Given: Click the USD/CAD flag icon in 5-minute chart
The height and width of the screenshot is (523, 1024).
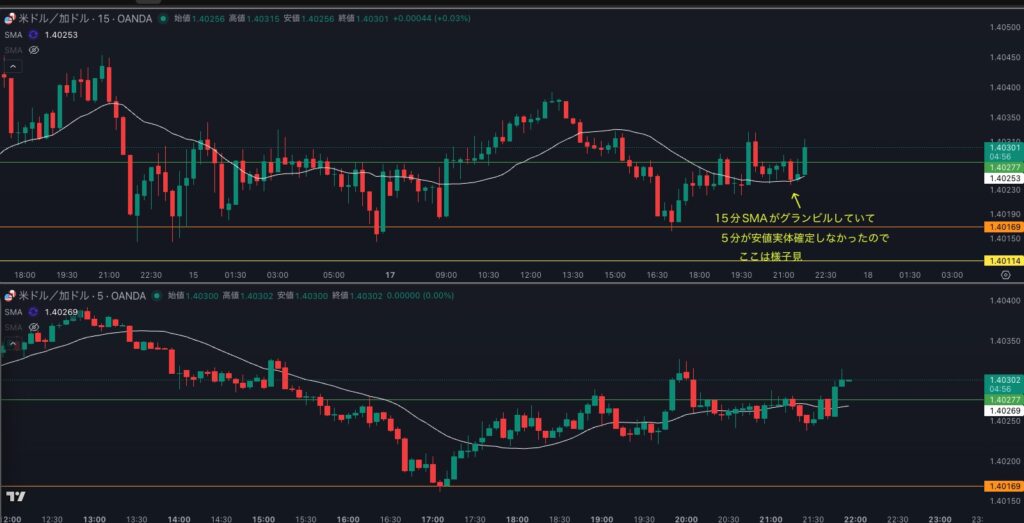Looking at the screenshot, I should [9, 296].
